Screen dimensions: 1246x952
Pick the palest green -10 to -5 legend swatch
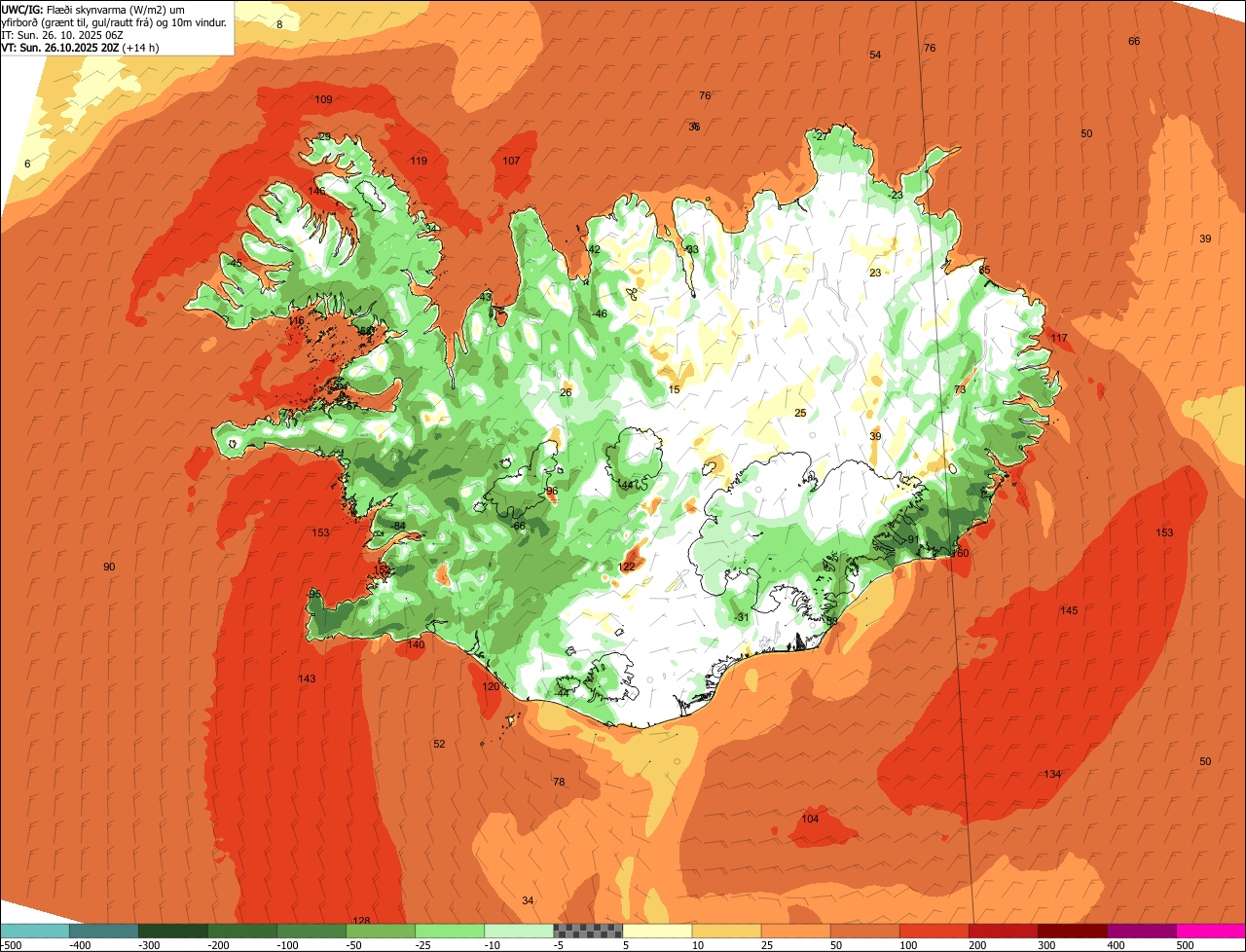[x=519, y=931]
